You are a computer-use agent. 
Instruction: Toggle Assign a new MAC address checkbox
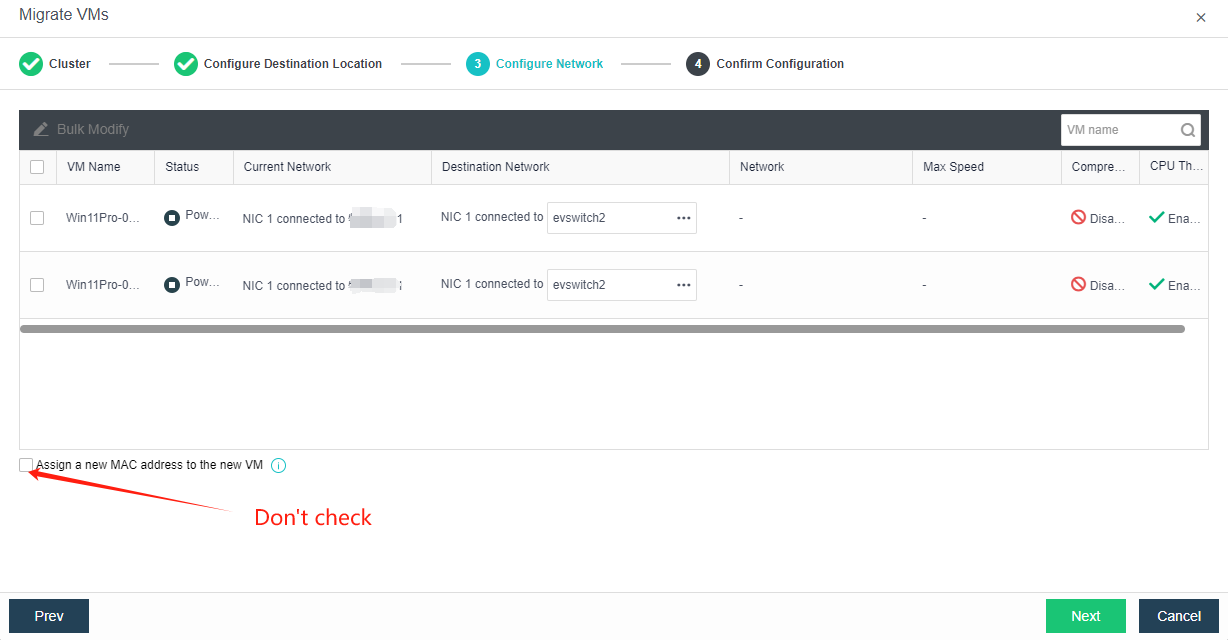point(26,465)
